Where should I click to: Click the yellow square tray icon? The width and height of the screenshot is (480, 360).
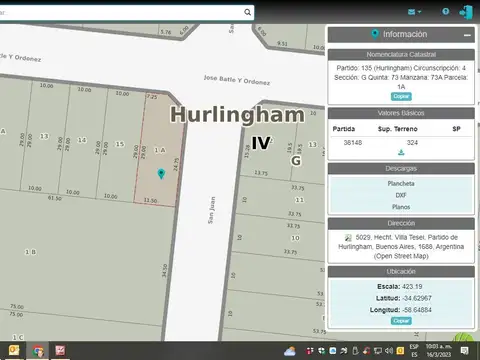[400, 351]
